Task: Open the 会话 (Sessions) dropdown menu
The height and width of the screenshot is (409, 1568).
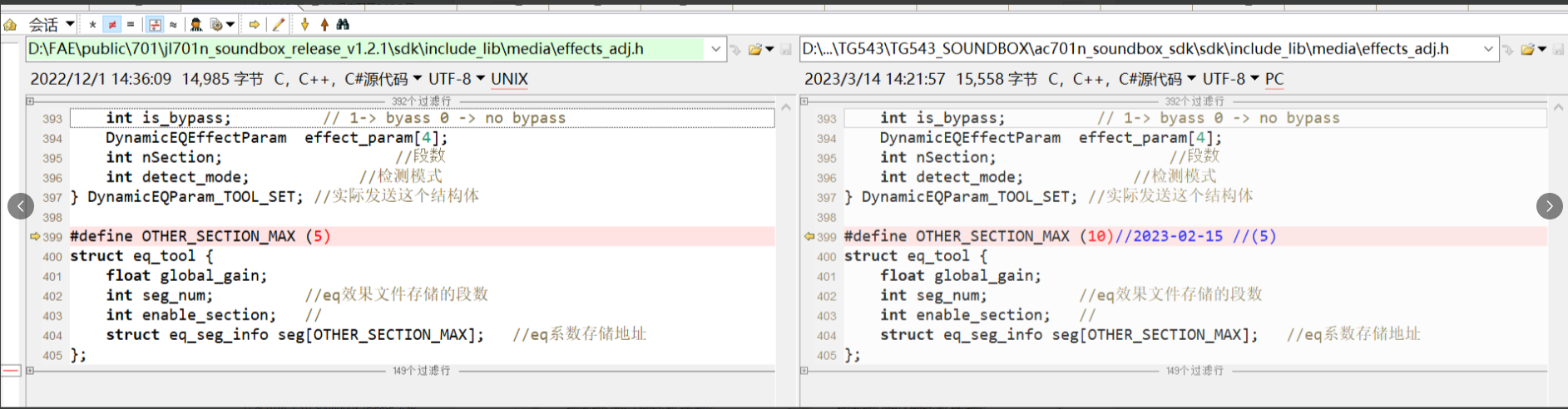Action: [x=52, y=25]
